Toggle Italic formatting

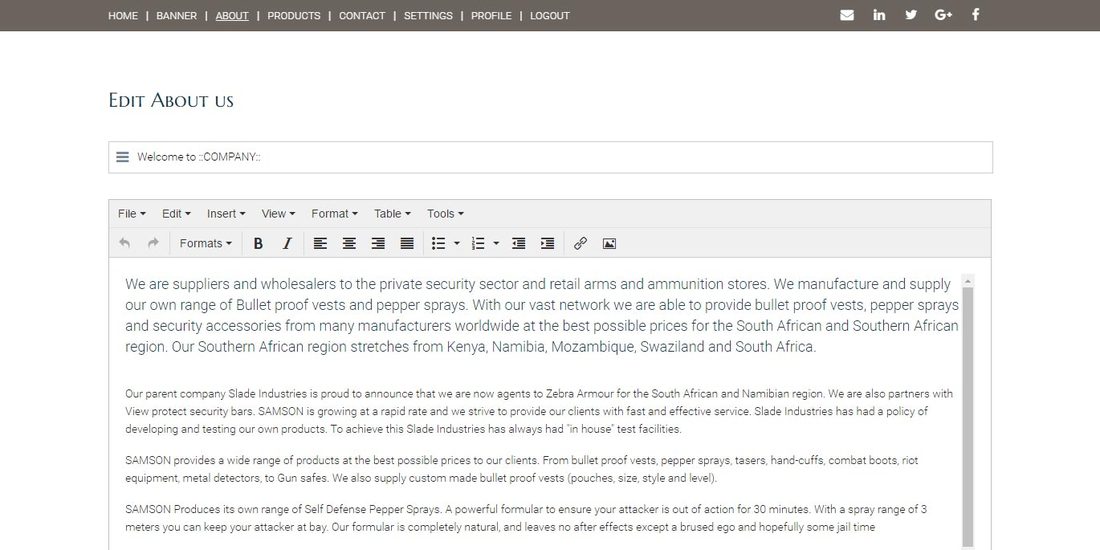[x=287, y=243]
